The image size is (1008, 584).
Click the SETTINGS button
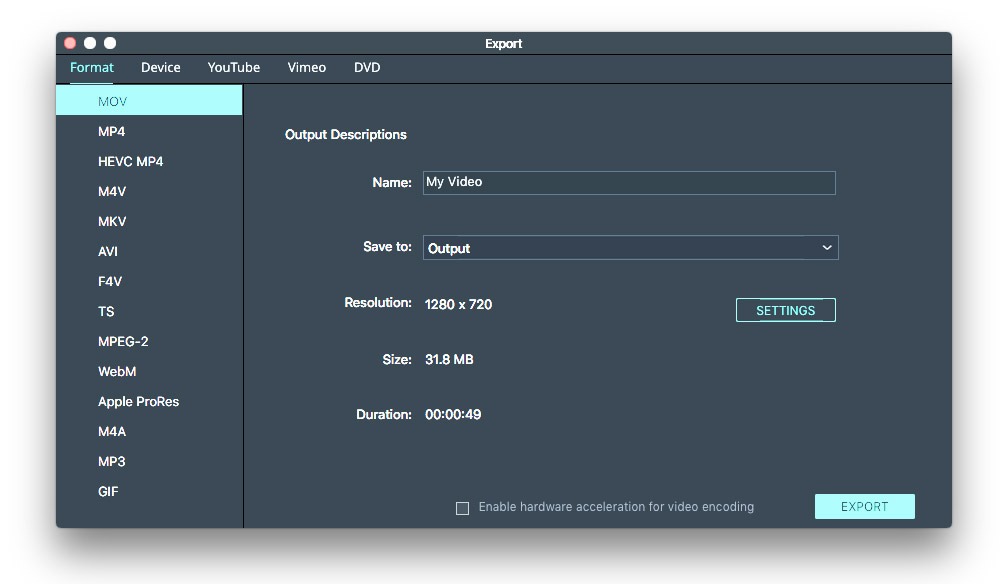click(x=786, y=310)
